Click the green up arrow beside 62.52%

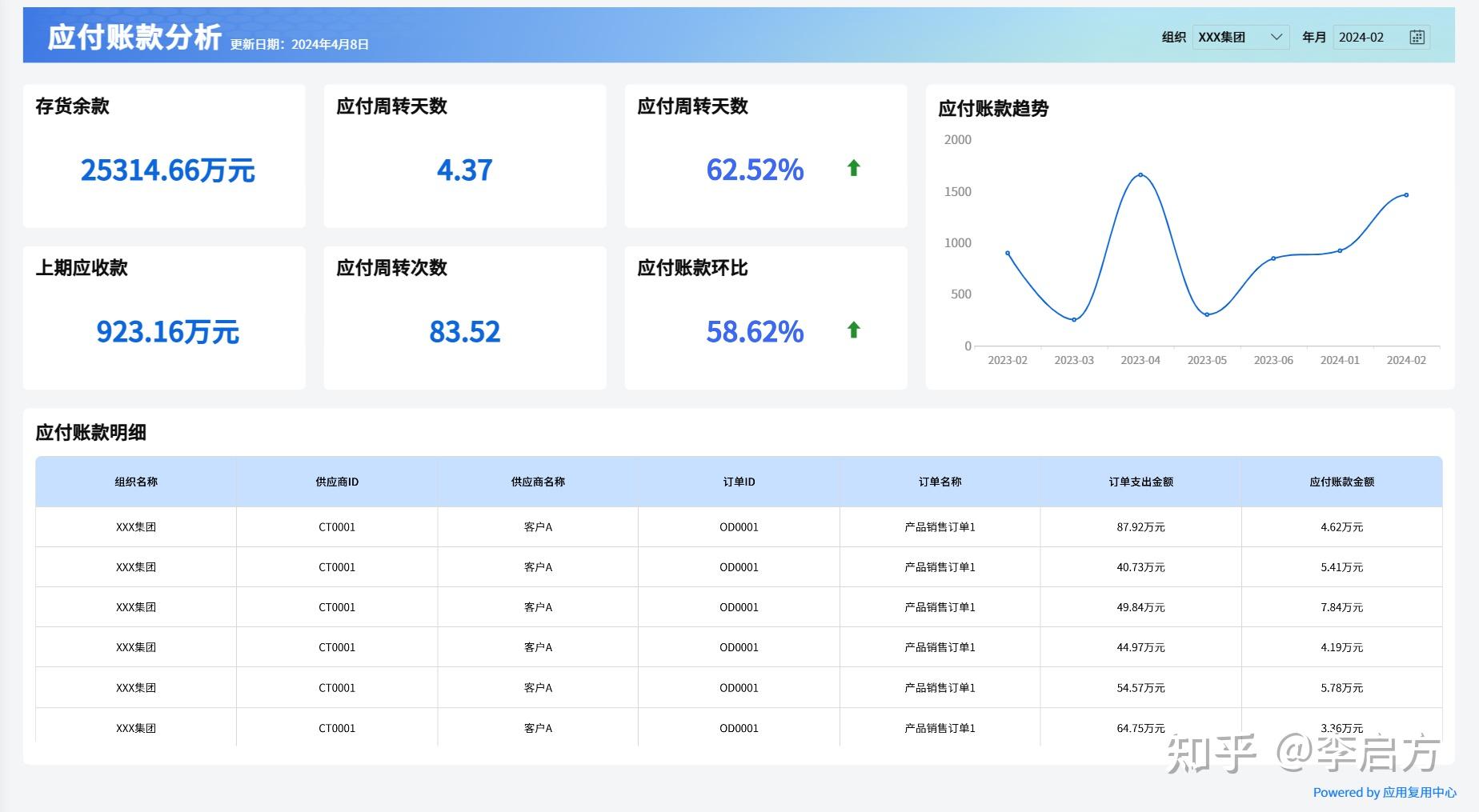[x=854, y=168]
